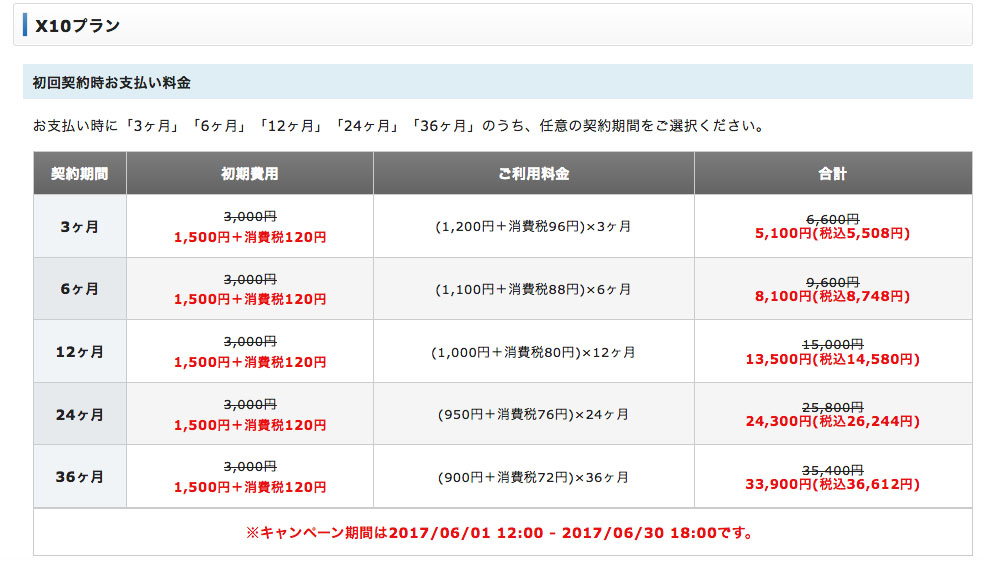
Task: Click the red initial fee in the 12ヶ月 row
Action: tap(250, 362)
